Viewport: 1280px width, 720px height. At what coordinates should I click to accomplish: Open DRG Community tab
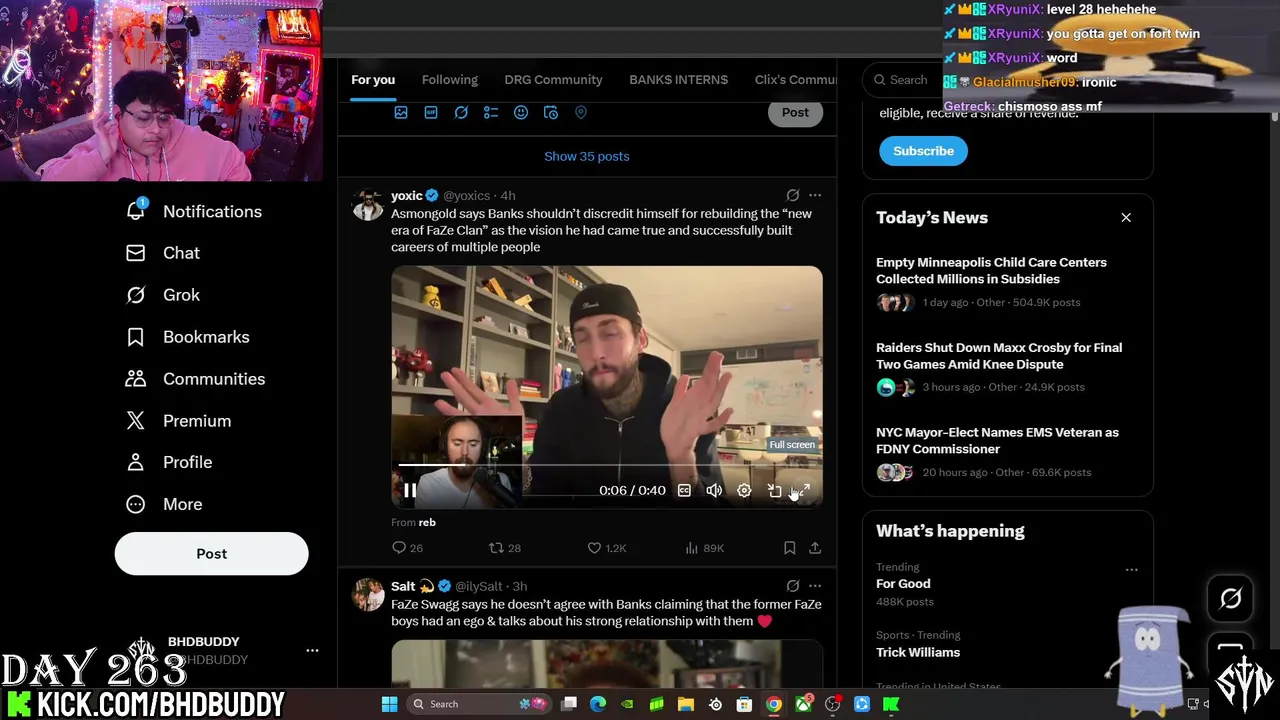(x=553, y=80)
